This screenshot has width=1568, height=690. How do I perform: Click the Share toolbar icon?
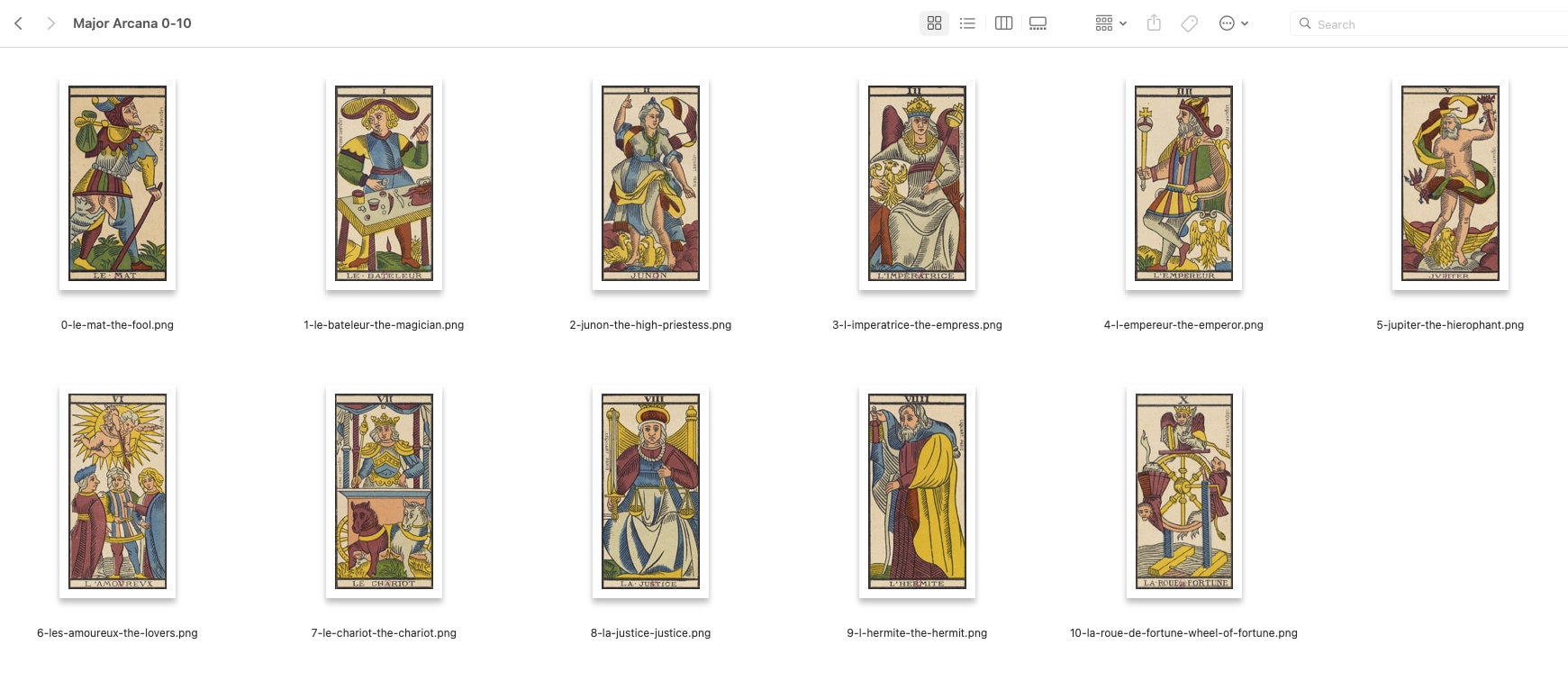tap(1154, 23)
